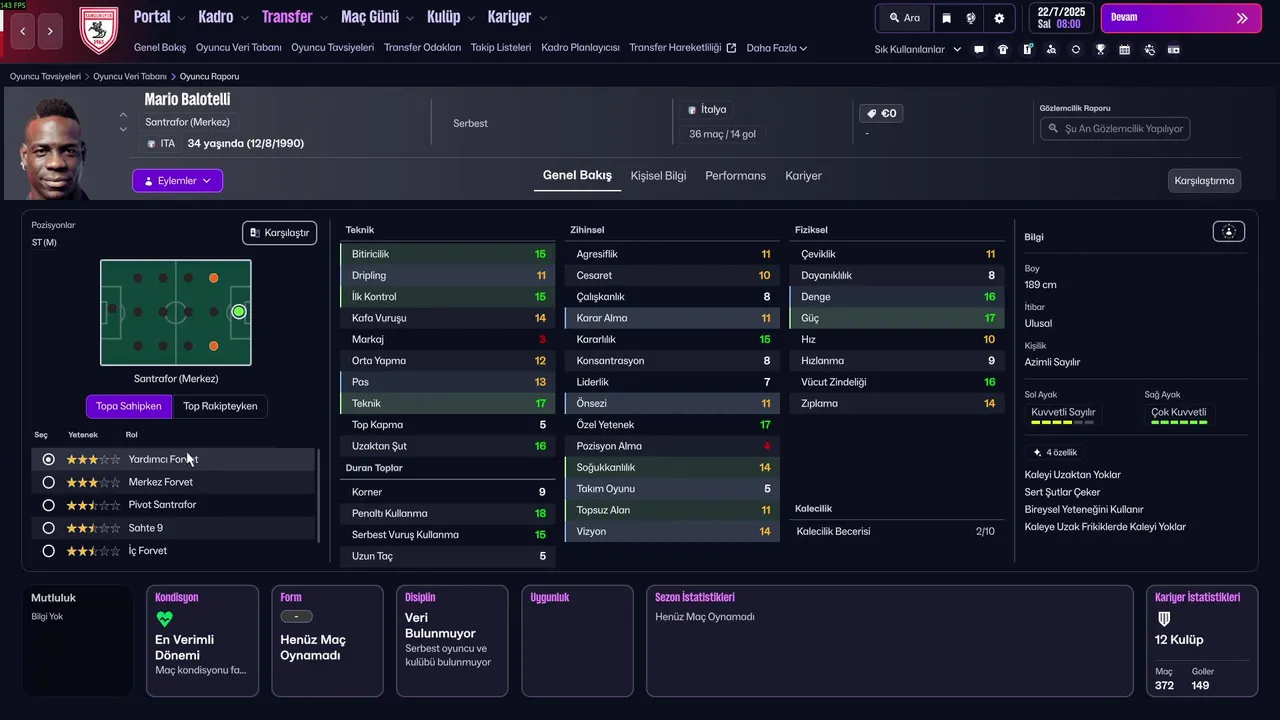Open Kariyer player tab

(x=803, y=176)
